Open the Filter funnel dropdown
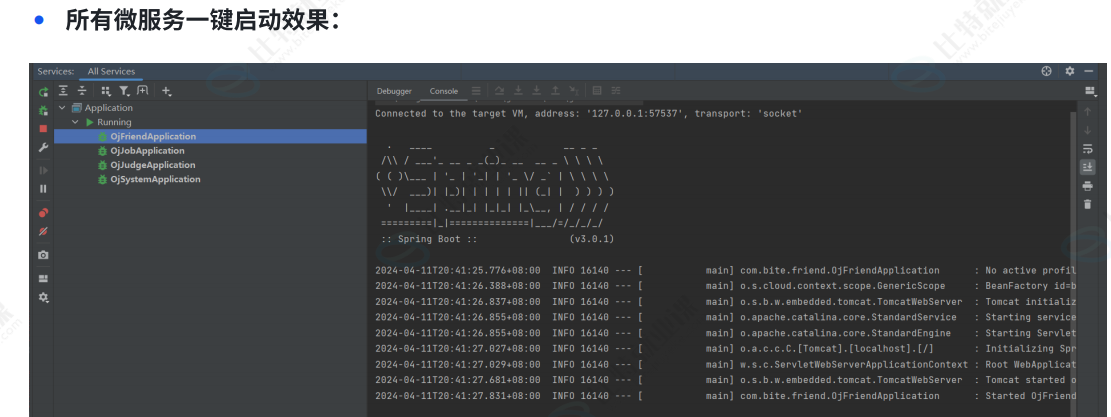 [125, 91]
